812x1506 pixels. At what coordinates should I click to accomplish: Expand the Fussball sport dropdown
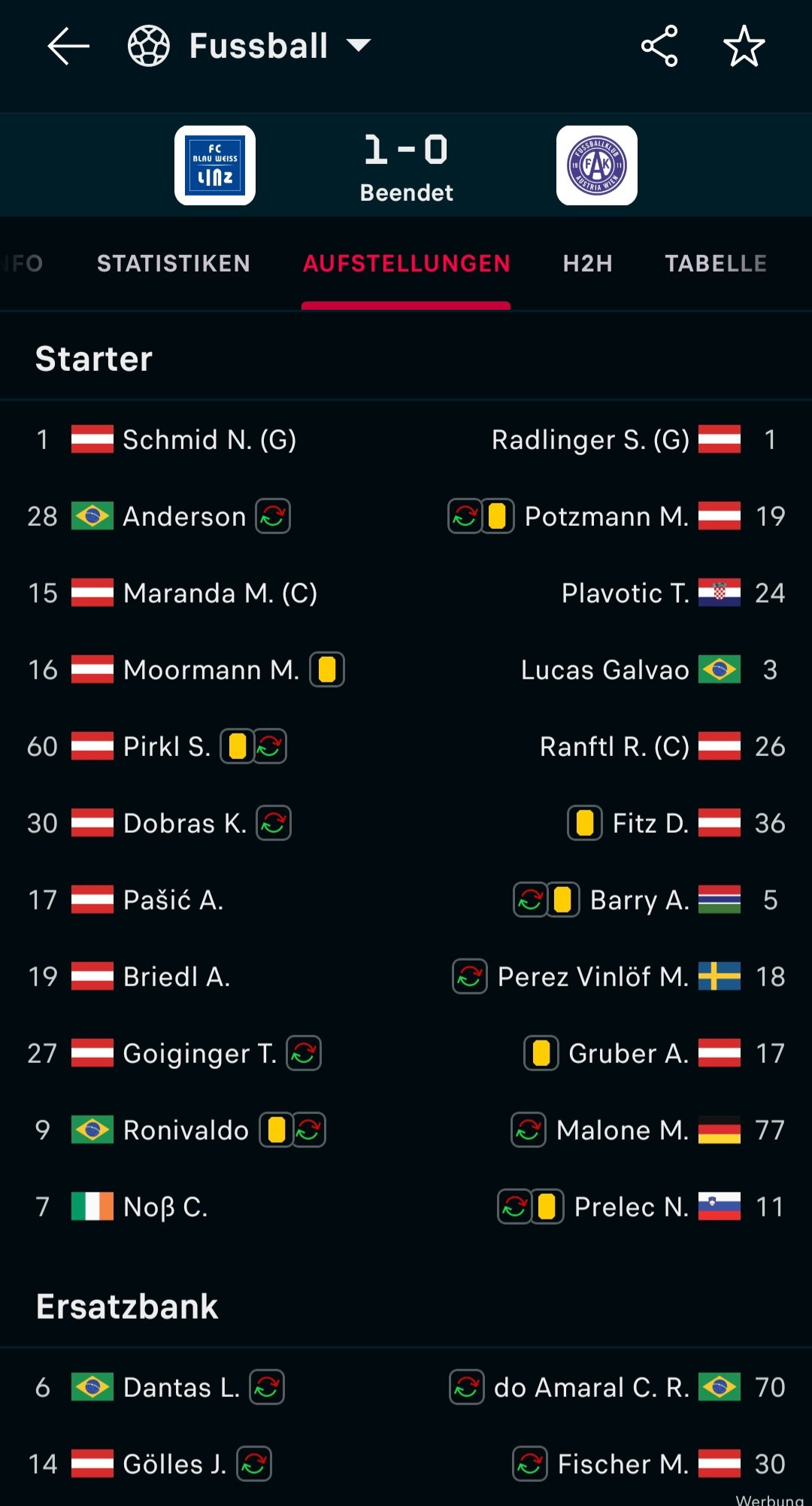click(x=358, y=46)
